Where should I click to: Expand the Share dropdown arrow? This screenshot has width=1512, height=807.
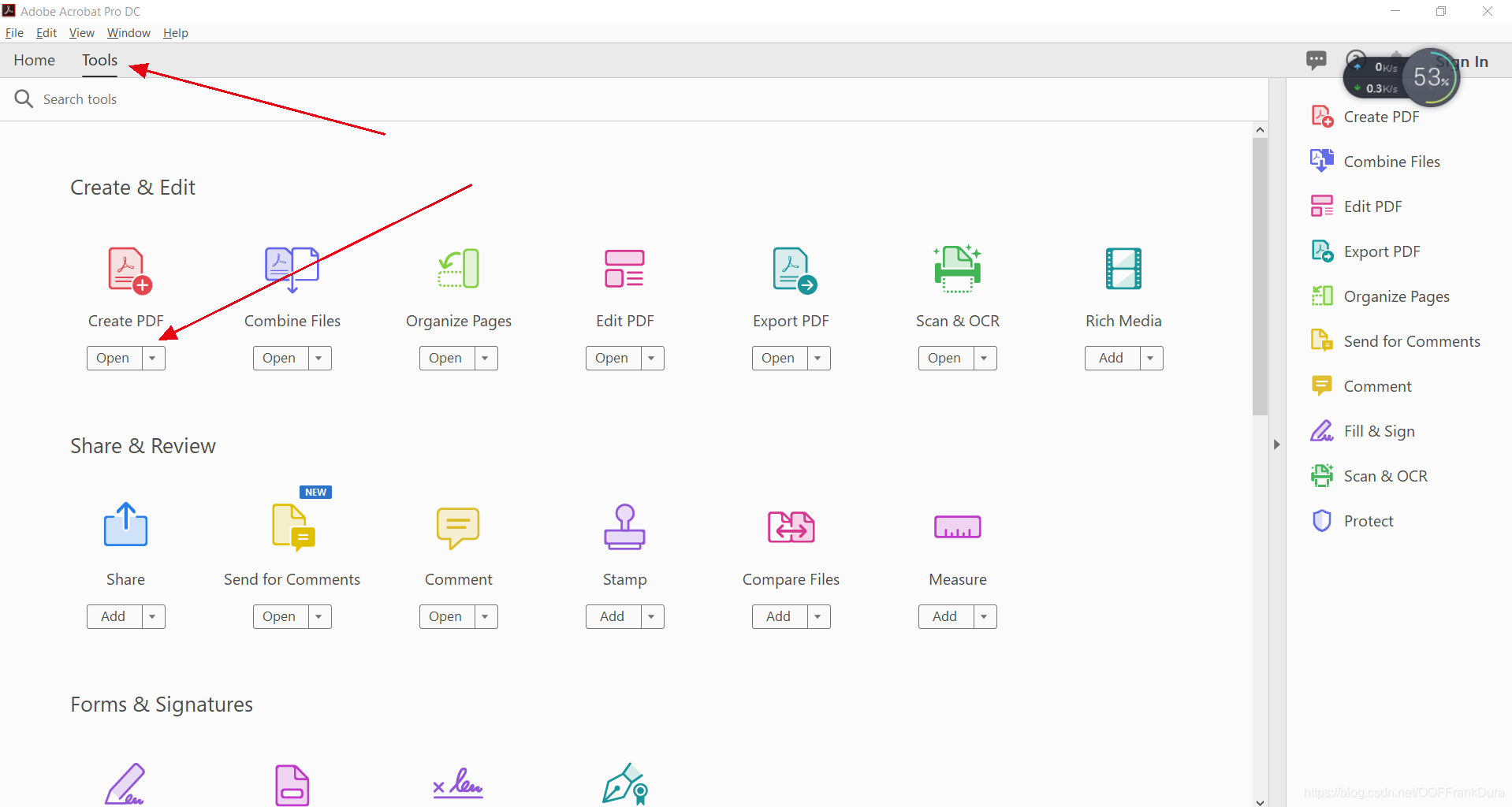[153, 616]
